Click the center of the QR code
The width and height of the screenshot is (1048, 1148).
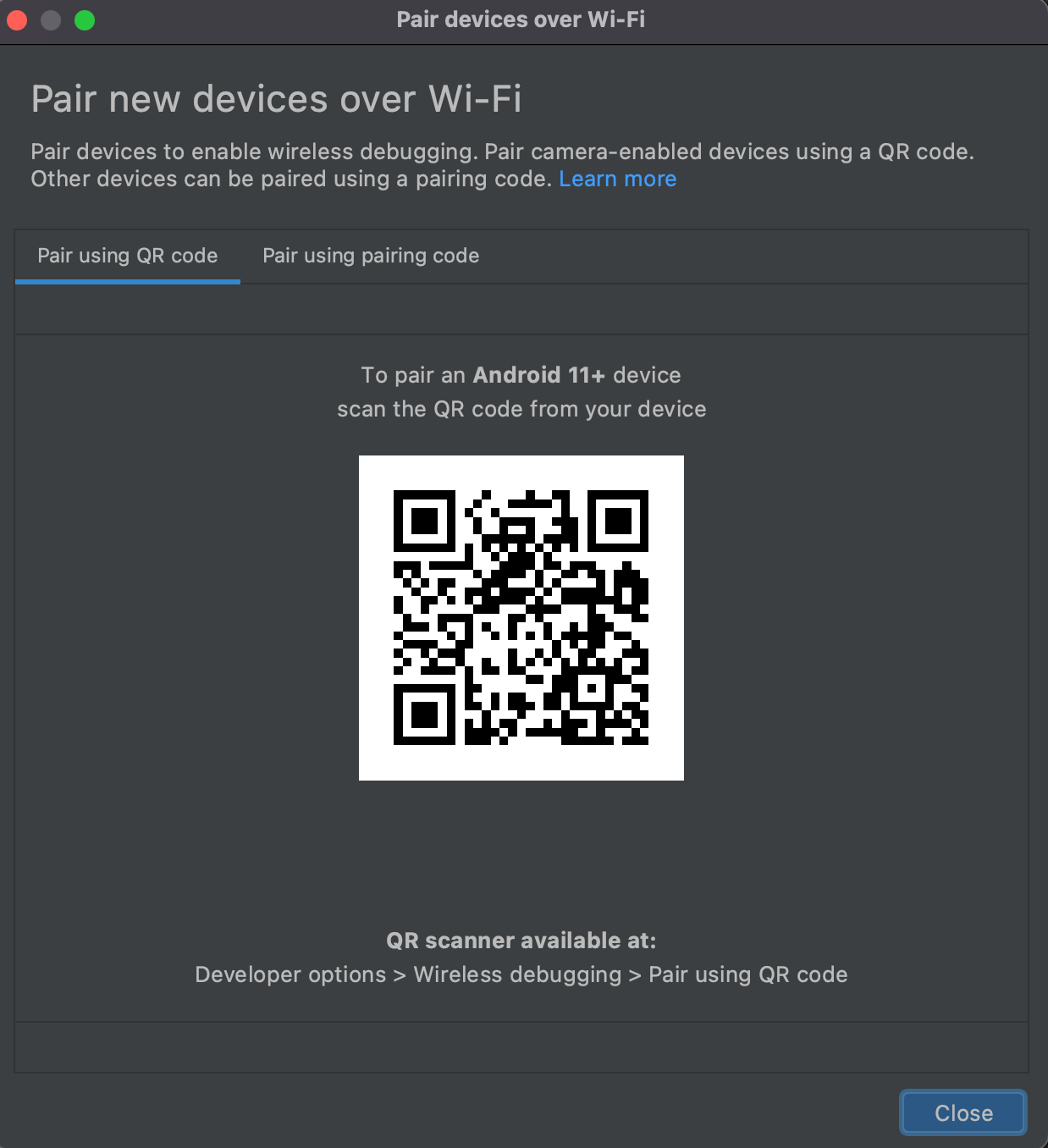coord(521,618)
